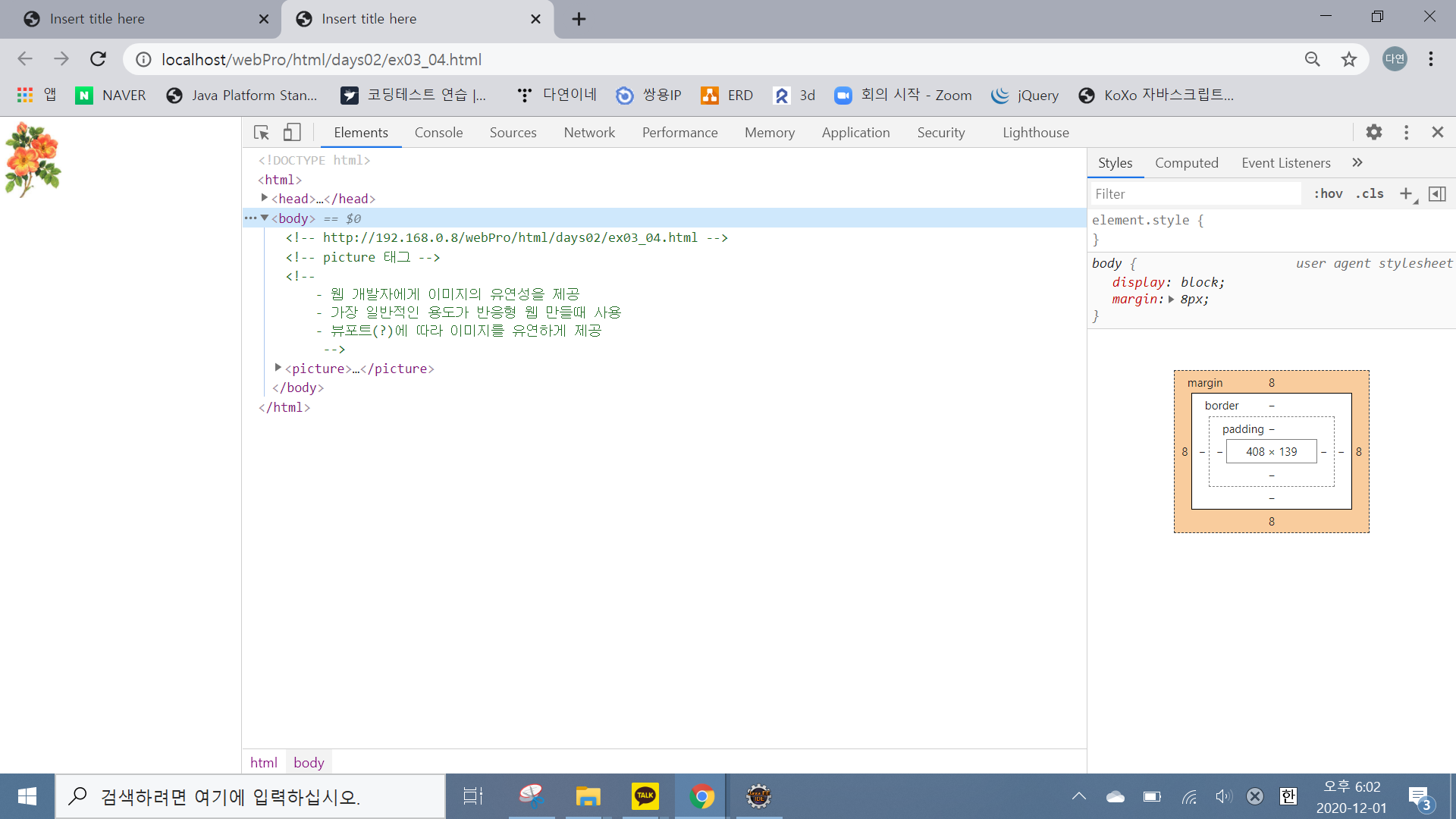The width and height of the screenshot is (1456, 819).
Task: Click the Styles filter input field
Action: pos(1195,194)
